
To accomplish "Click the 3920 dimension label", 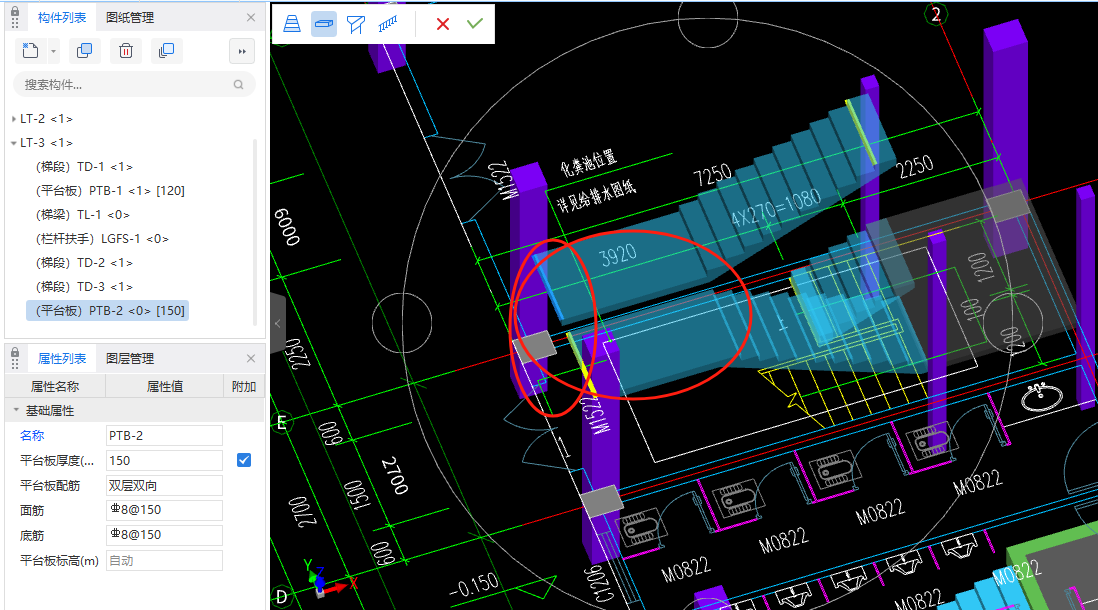I will click(618, 256).
